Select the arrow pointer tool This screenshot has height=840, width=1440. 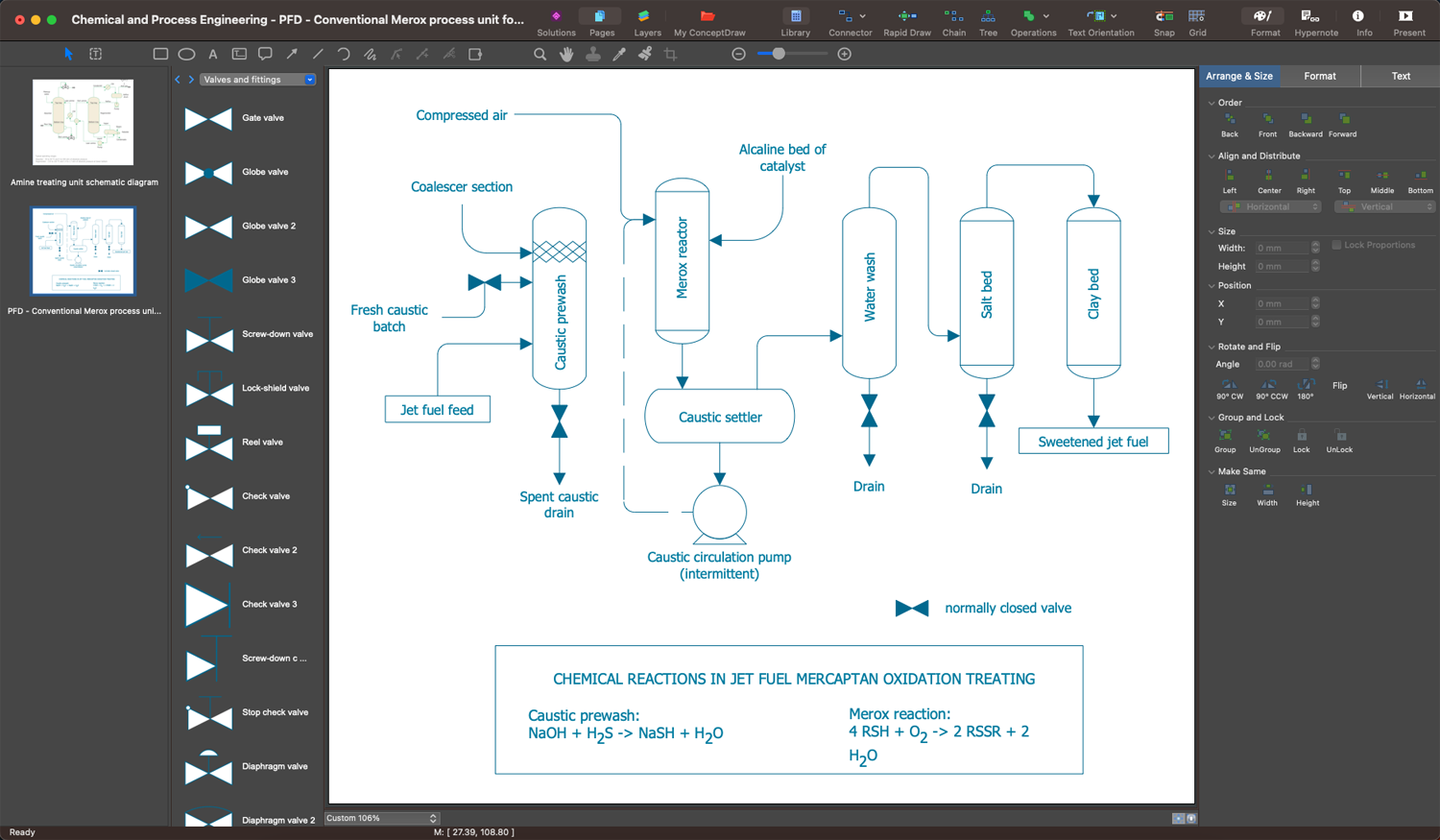pos(68,54)
